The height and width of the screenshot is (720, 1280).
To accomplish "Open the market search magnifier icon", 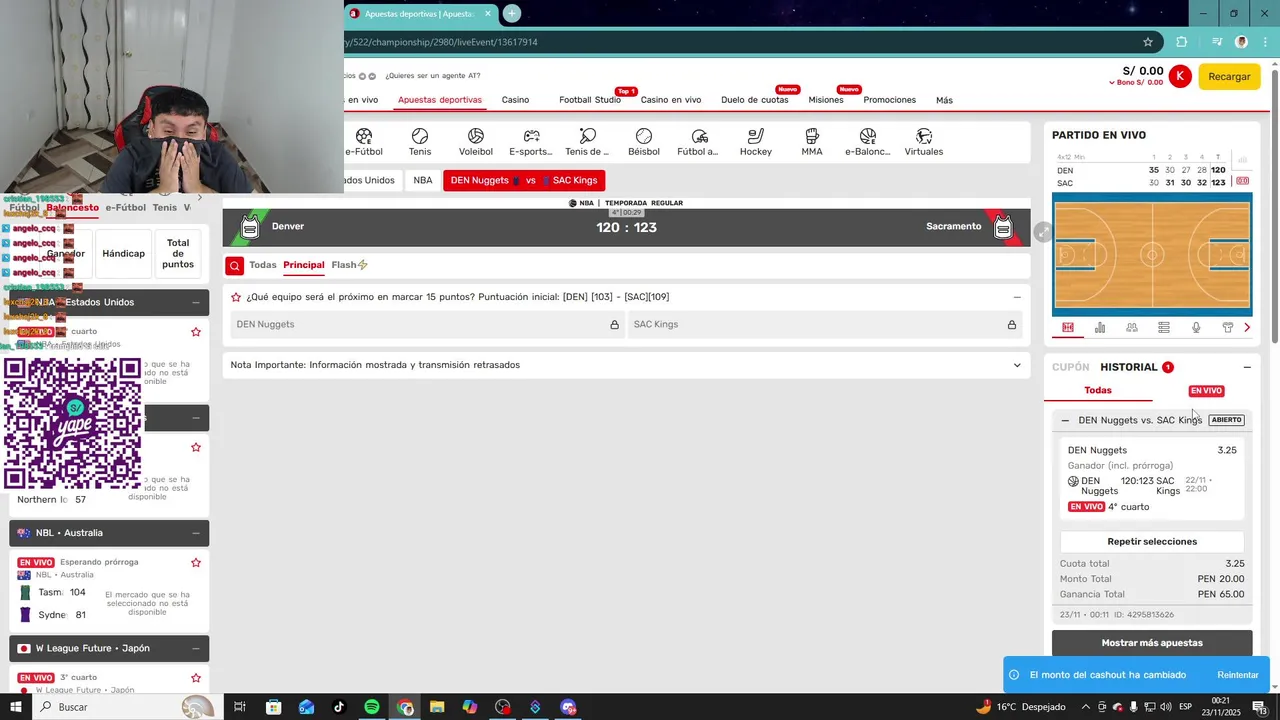I will [234, 265].
